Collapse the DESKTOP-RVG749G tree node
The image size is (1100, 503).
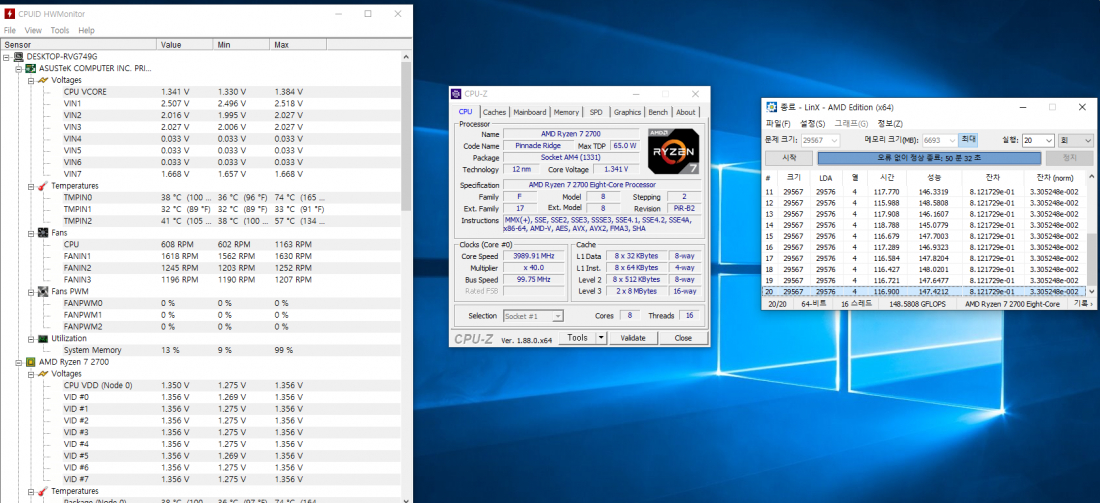[8, 57]
